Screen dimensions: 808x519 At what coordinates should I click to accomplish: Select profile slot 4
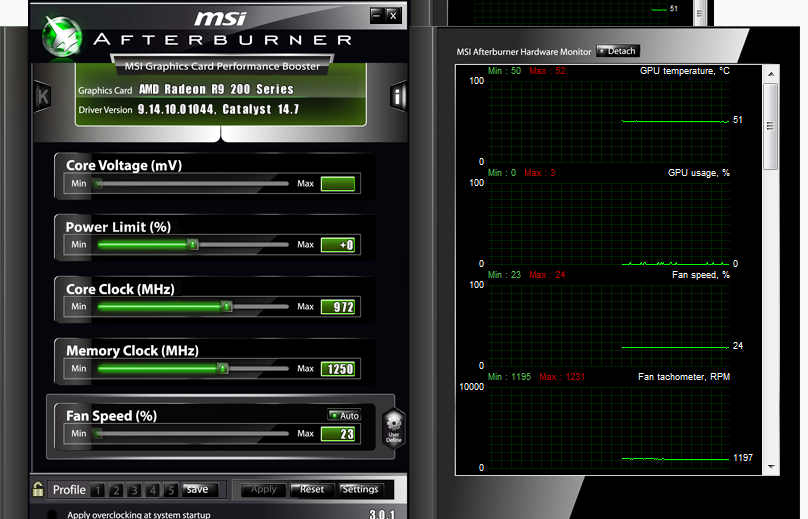point(153,490)
